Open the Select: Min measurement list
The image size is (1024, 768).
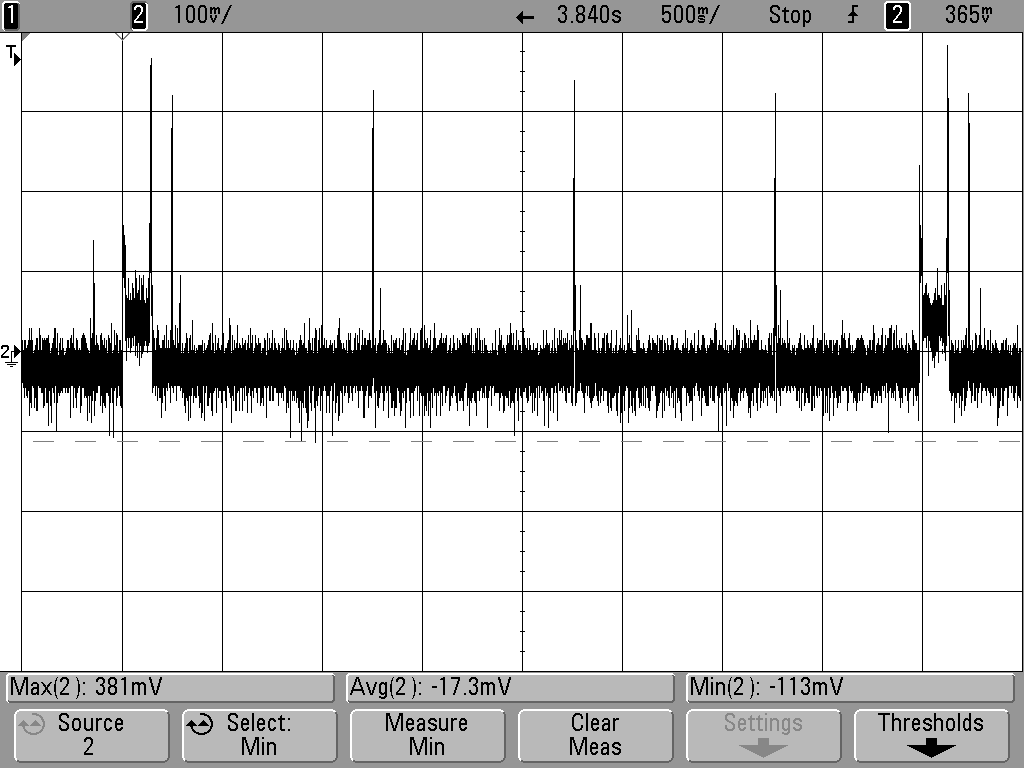point(259,735)
